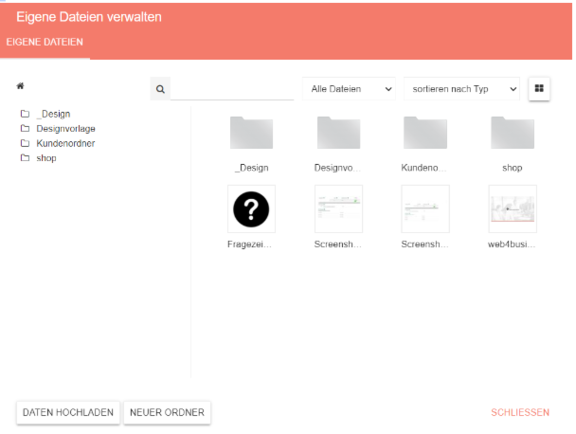576x434 pixels.
Task: Open the sortieren nach Typ dropdown
Action: [x=462, y=89]
